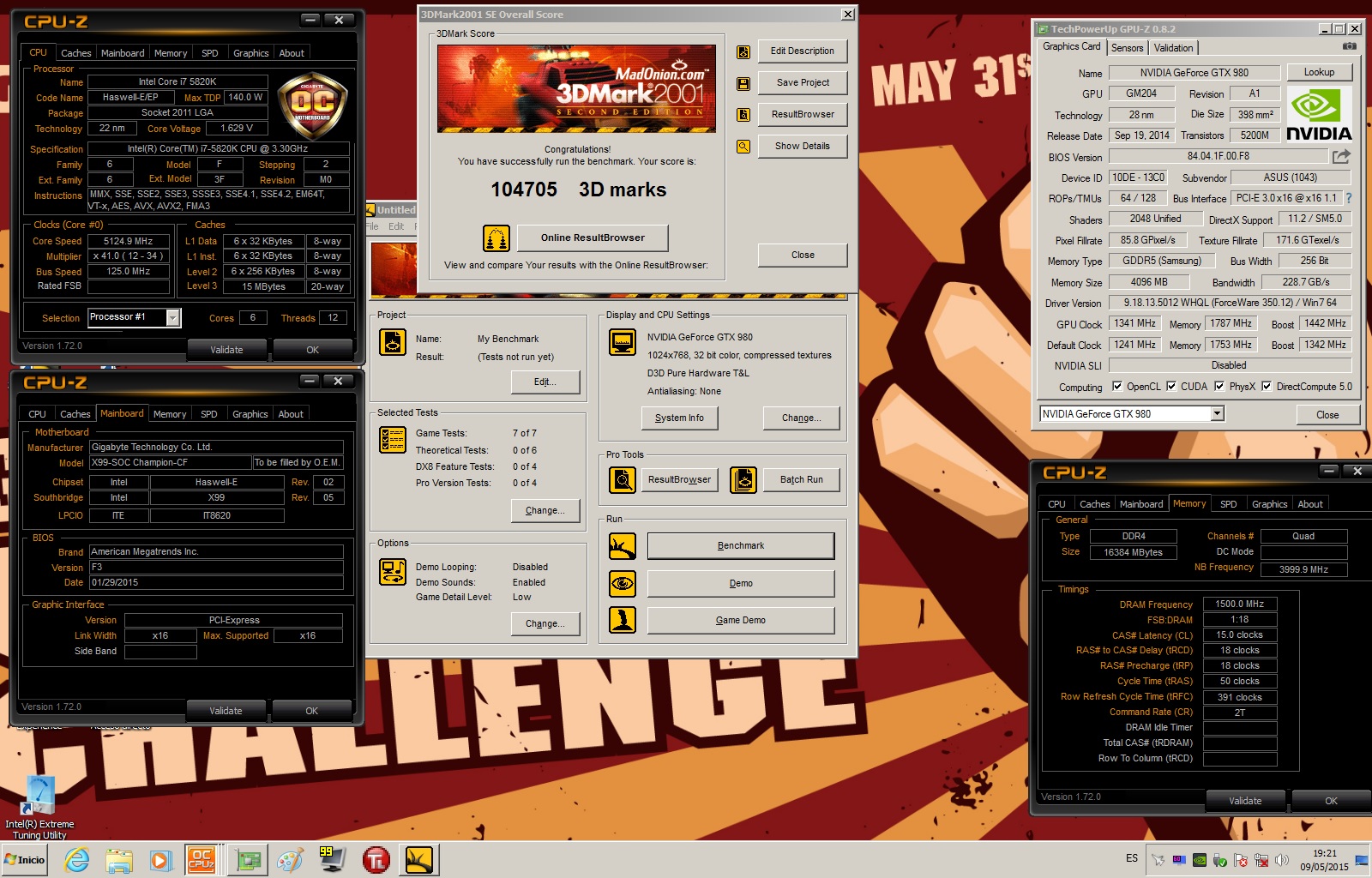Open the SPD tab in top CPU-Z window
Viewport: 1372px width, 878px height.
(209, 53)
